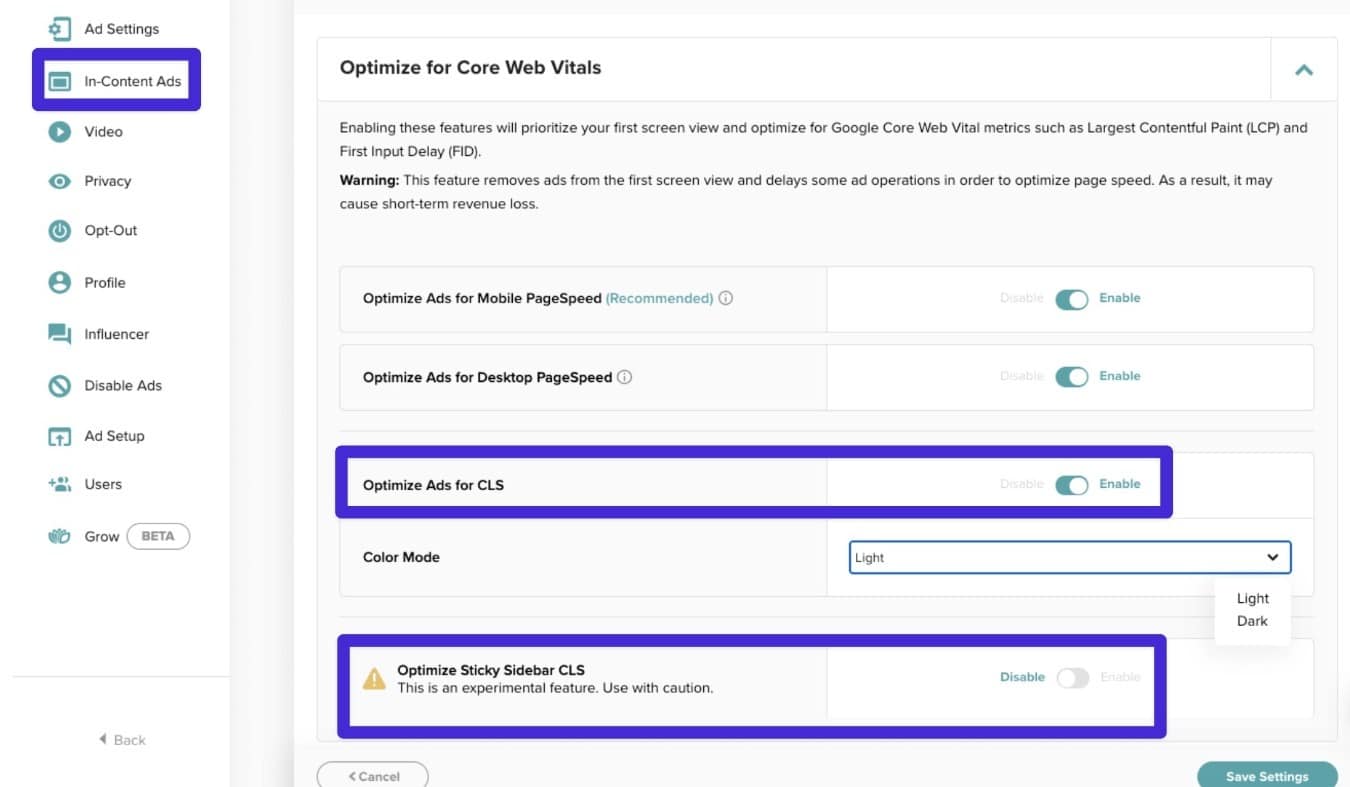Click the Mobile PageSpeed info tooltip icon
The width and height of the screenshot is (1350, 787).
[725, 298]
